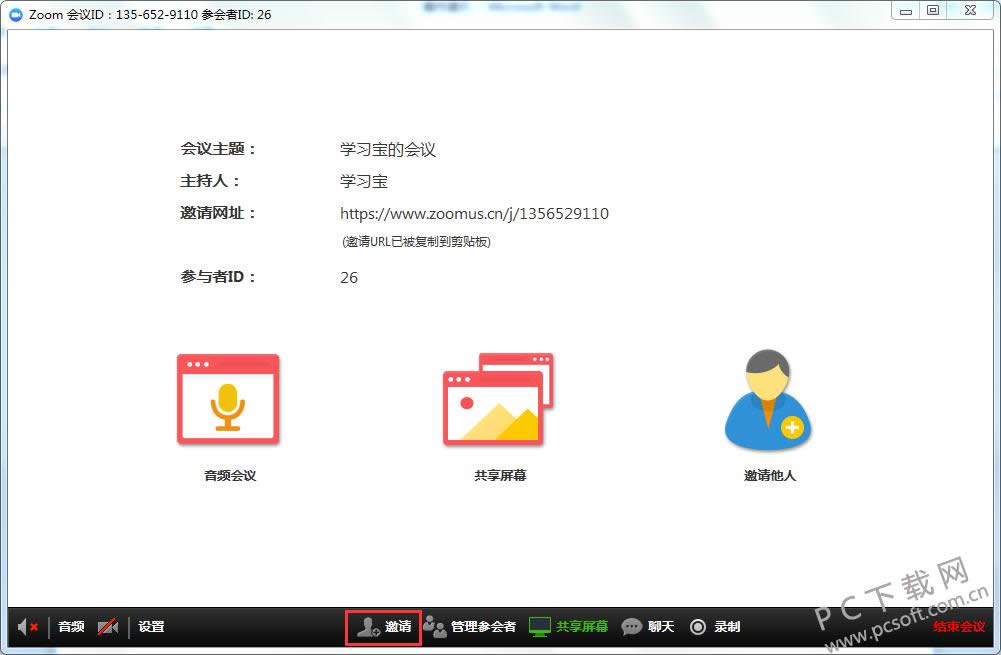
Task: Maximize the Zoom meeting window
Action: pos(933,11)
